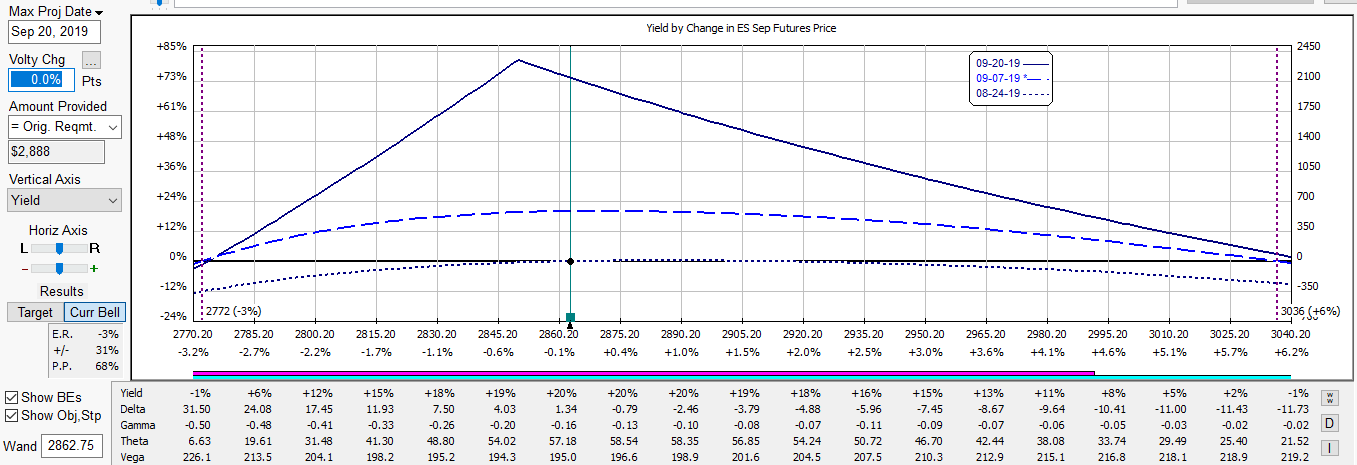This screenshot has height=465, width=1357.
Task: Toggle the Show BEs checkbox
Action: click(11, 397)
